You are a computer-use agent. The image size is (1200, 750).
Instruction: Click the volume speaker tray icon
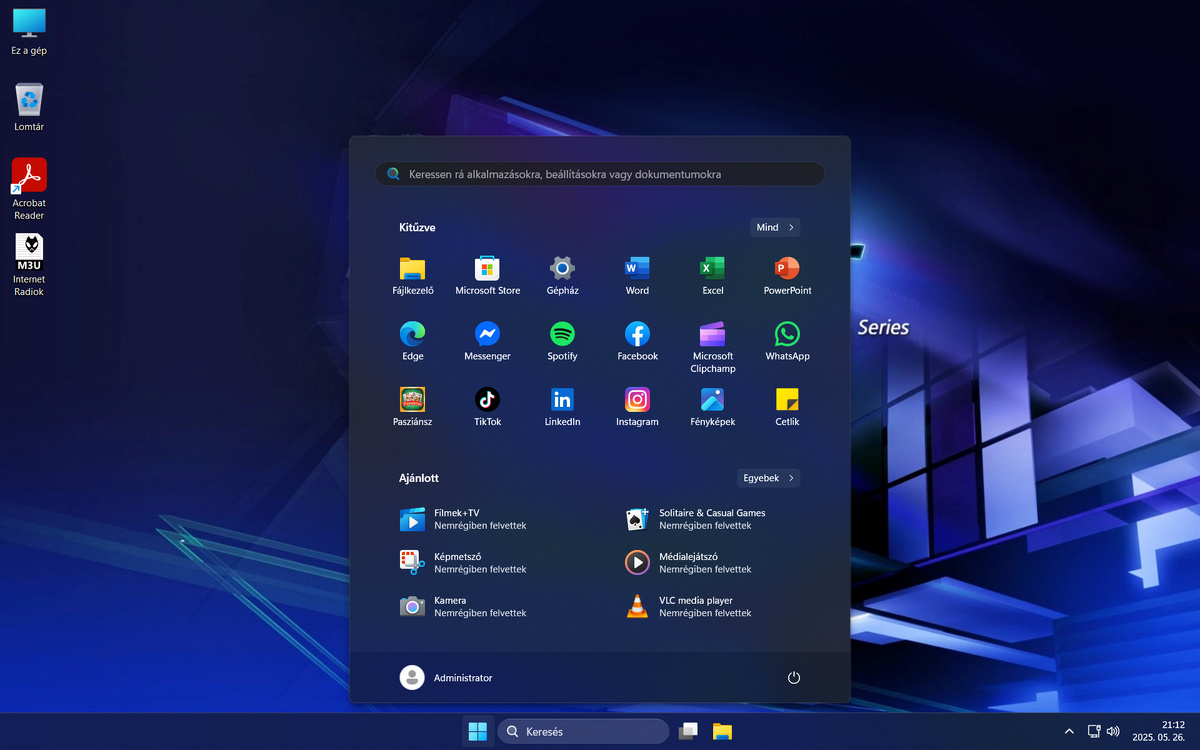1113,731
